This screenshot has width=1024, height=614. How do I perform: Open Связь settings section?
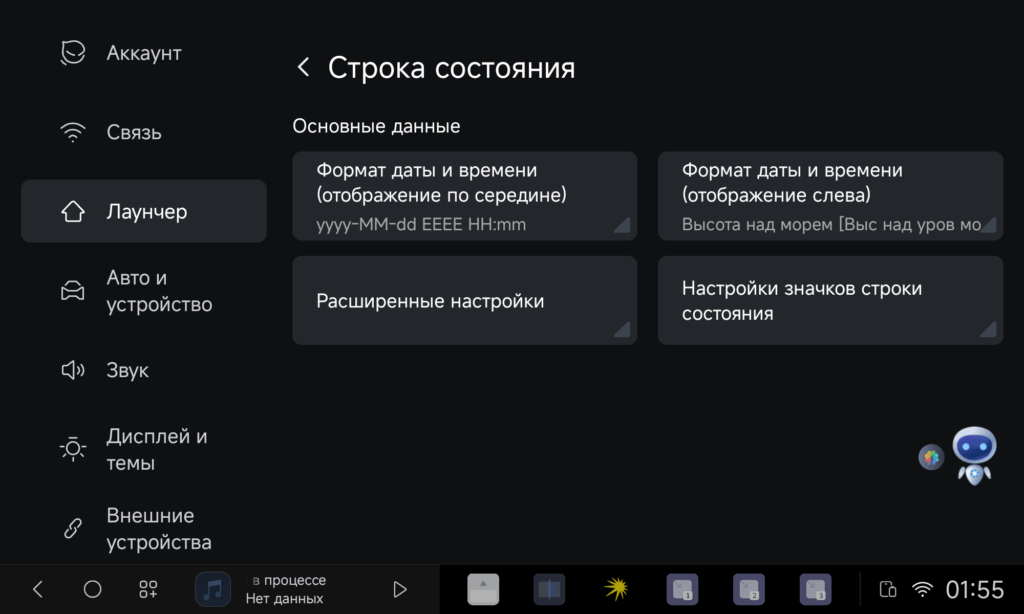click(x=144, y=133)
